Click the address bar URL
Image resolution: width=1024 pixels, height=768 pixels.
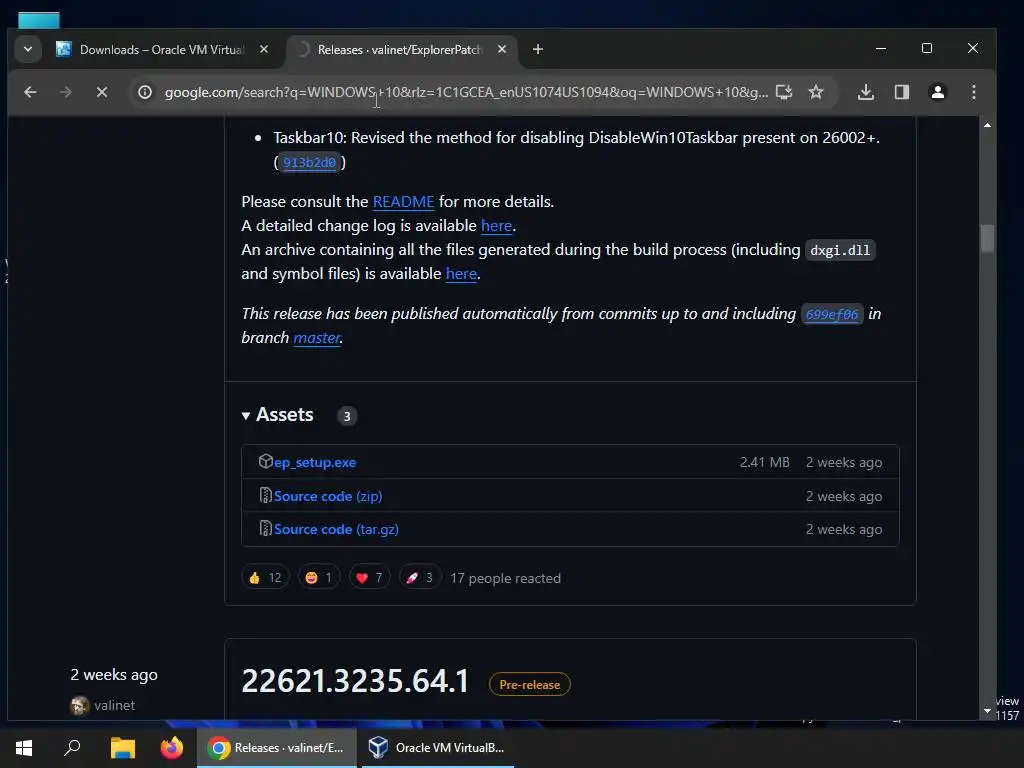click(466, 92)
